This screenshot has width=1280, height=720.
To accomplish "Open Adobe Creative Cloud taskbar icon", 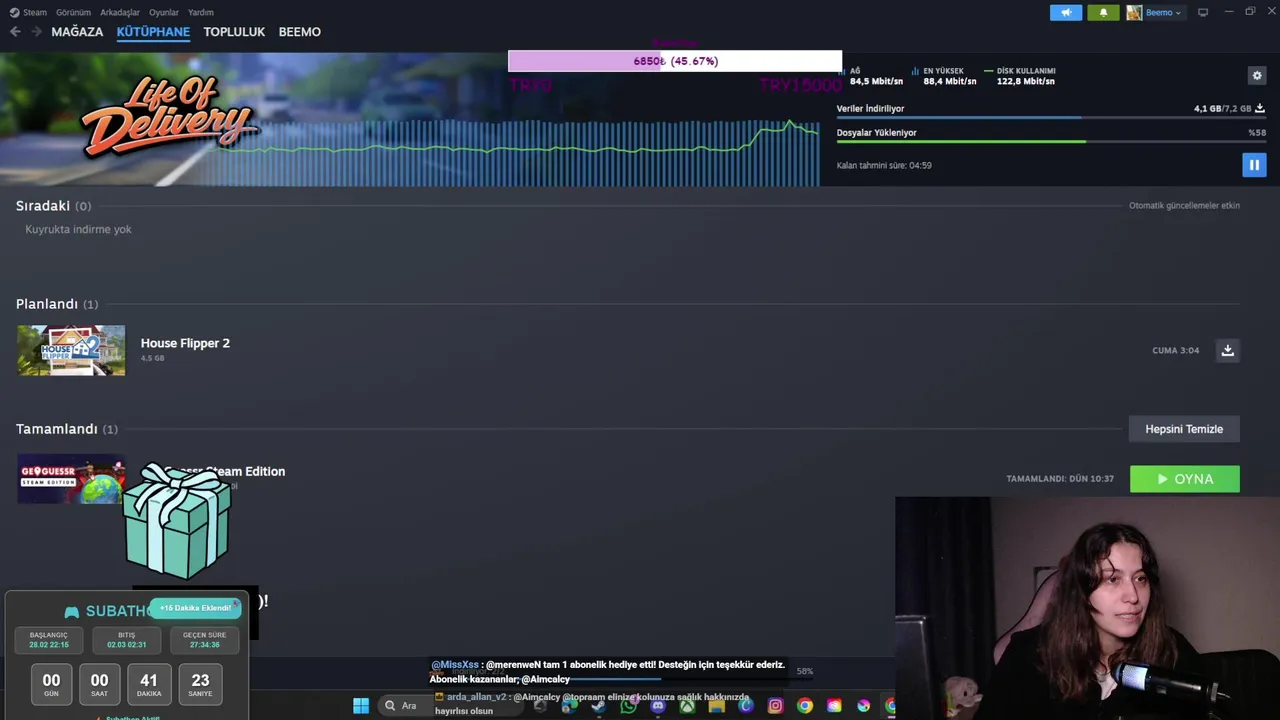I will [834, 706].
